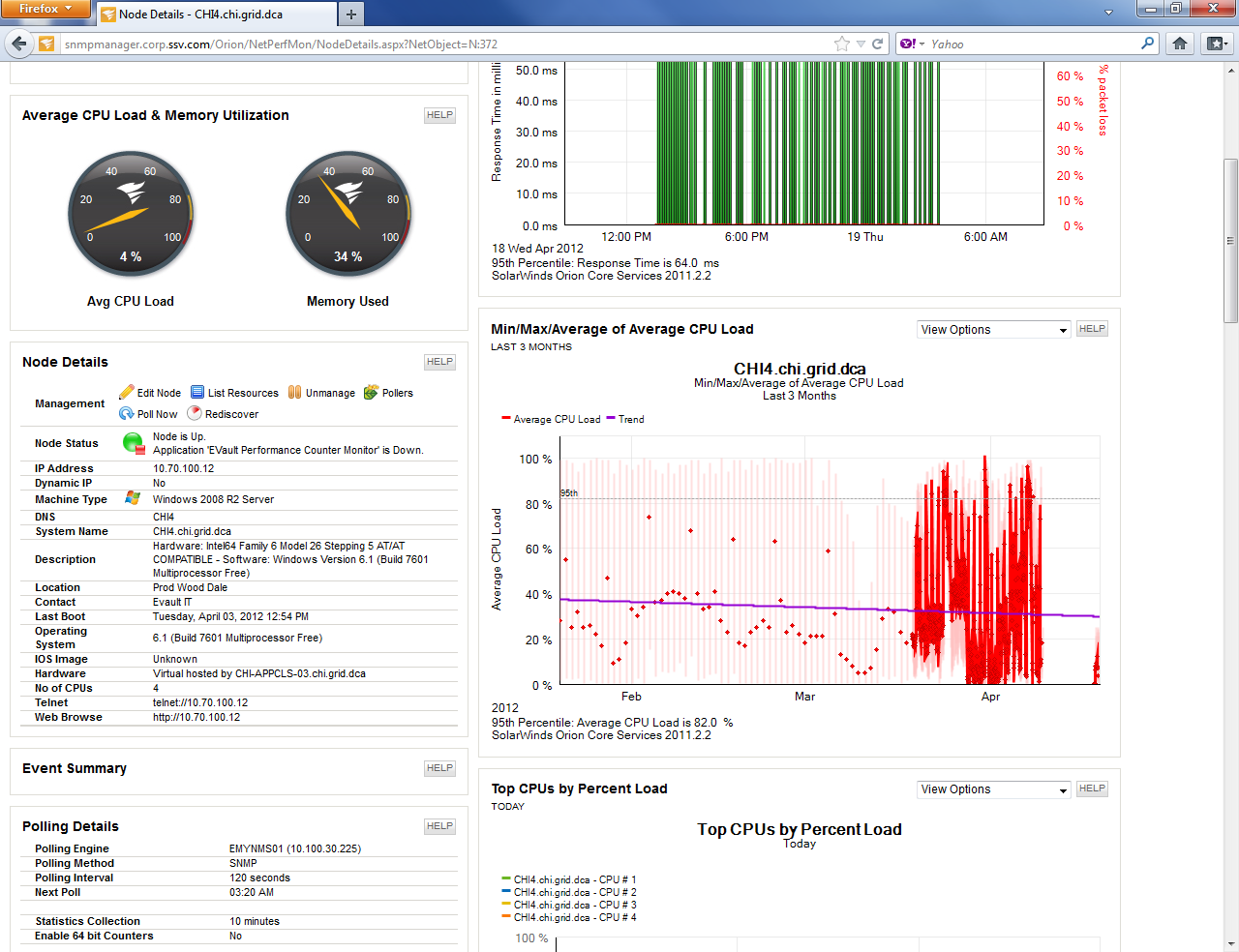Image resolution: width=1239 pixels, height=952 pixels.
Task: Expand View Options for CPU Load chart
Action: pos(993,330)
